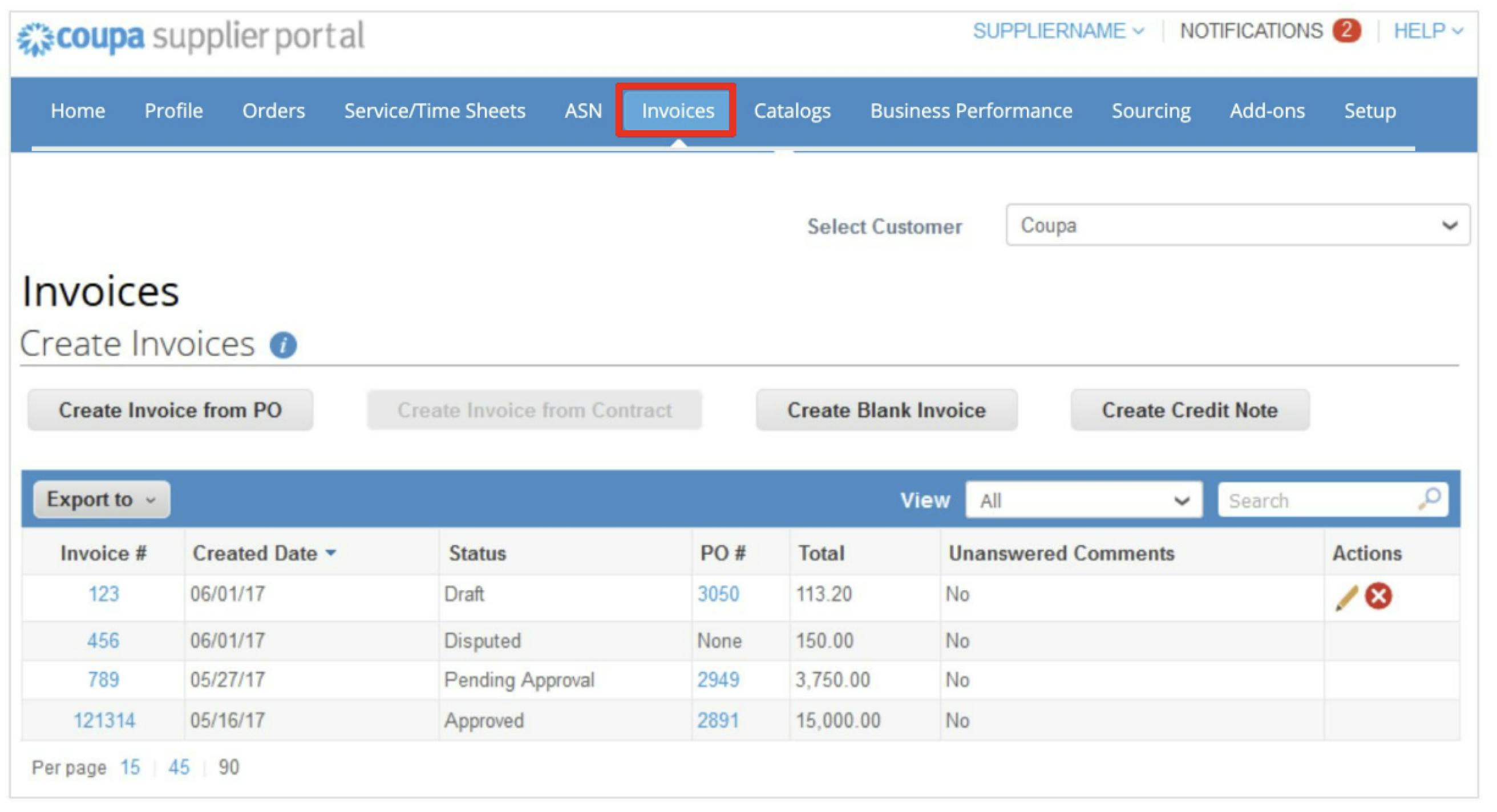Image resolution: width=1497 pixels, height=812 pixels.
Task: Switch to the Add-ons tab
Action: (1268, 111)
